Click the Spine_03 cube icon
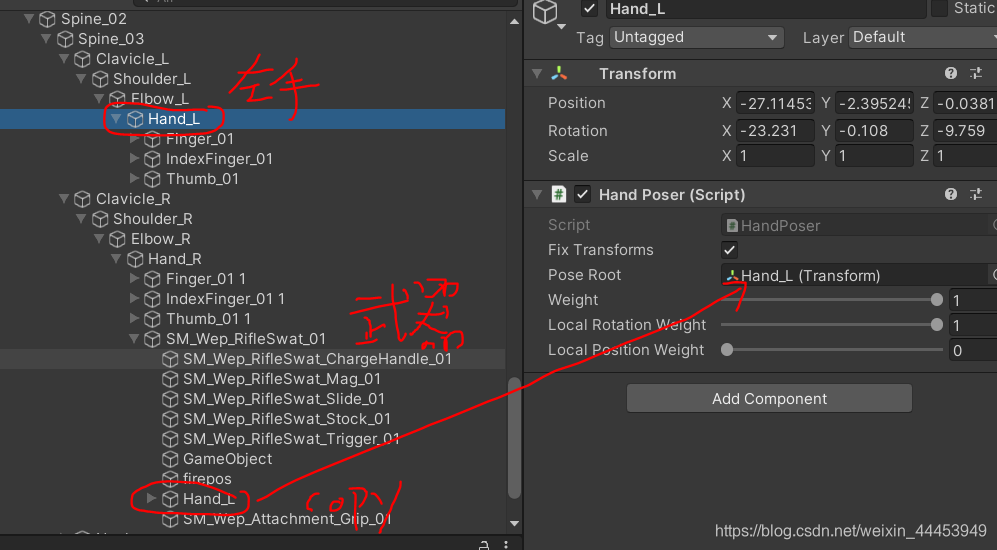Image resolution: width=997 pixels, height=550 pixels. point(65,39)
